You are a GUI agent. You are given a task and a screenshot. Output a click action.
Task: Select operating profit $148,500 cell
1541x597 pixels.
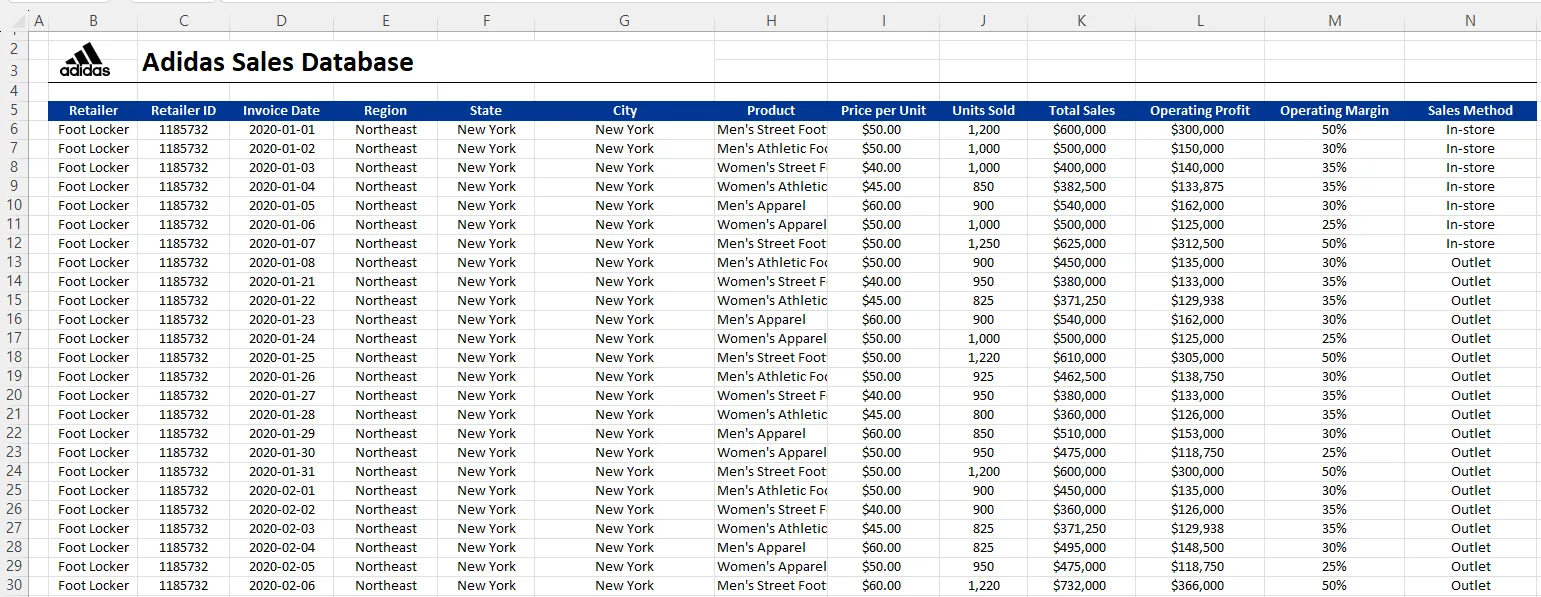[x=1200, y=548]
